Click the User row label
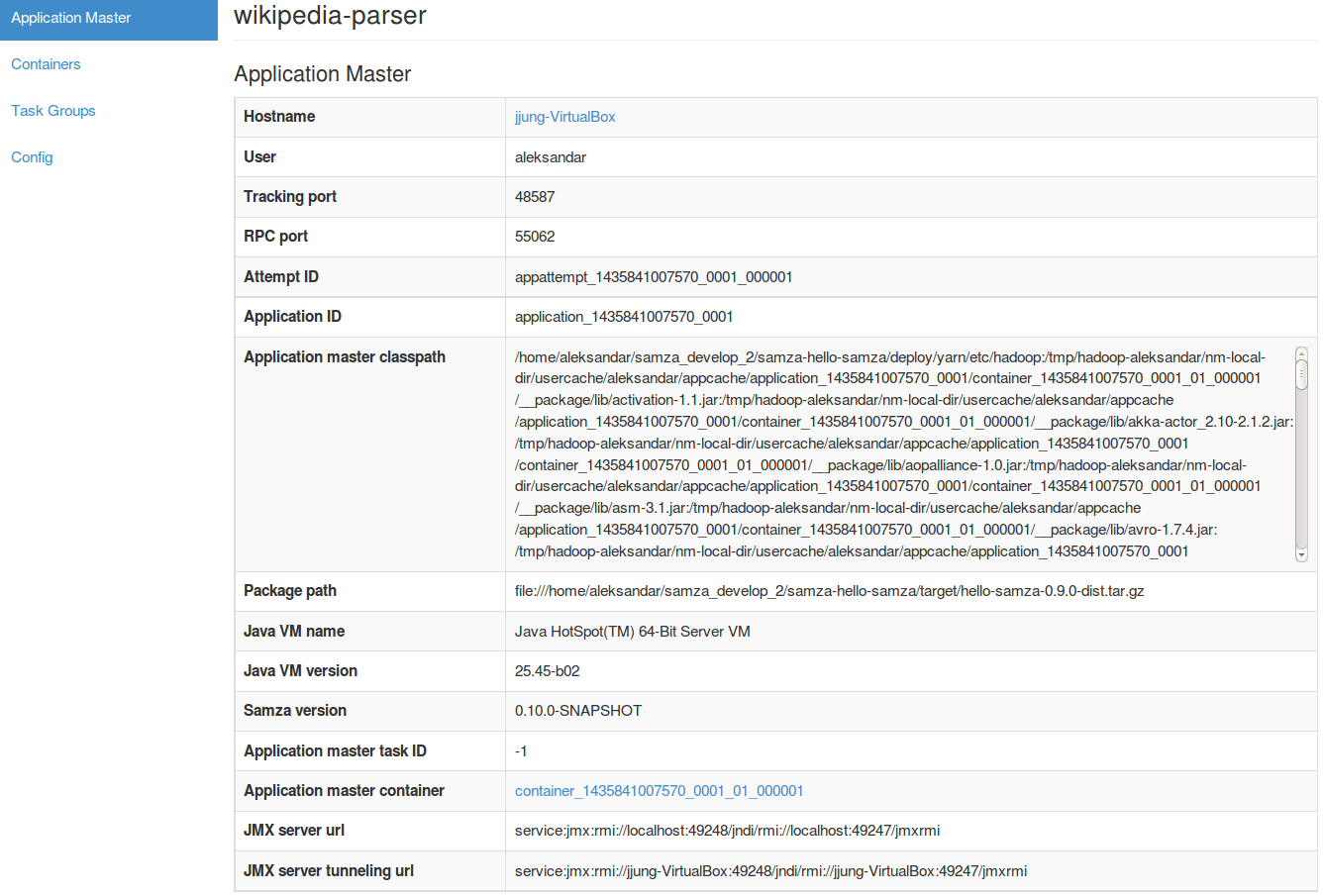Image resolution: width=1324 pixels, height=896 pixels. [259, 157]
